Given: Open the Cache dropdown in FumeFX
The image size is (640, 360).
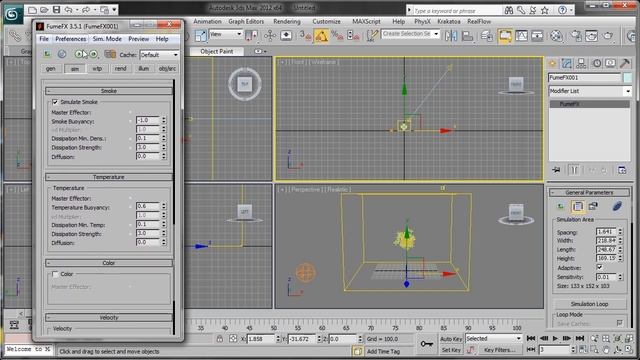Looking at the screenshot, I should [159, 55].
